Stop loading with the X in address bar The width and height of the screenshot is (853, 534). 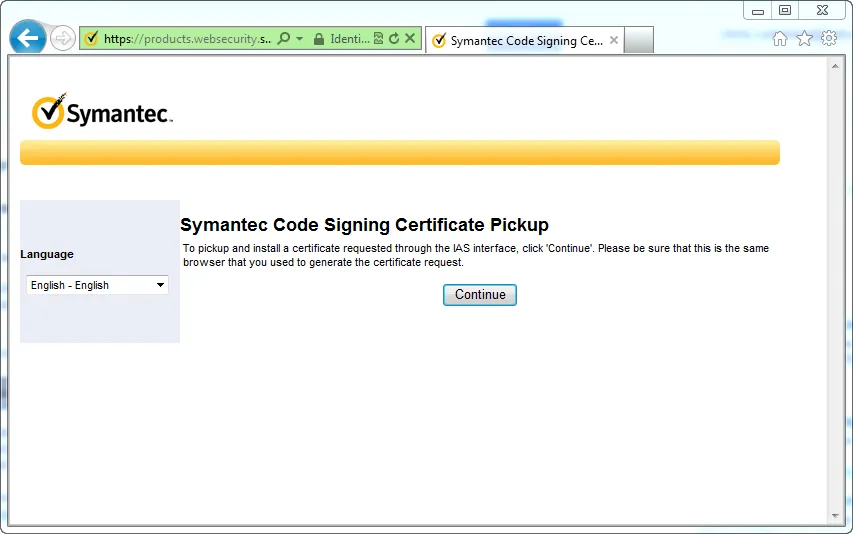(x=410, y=39)
